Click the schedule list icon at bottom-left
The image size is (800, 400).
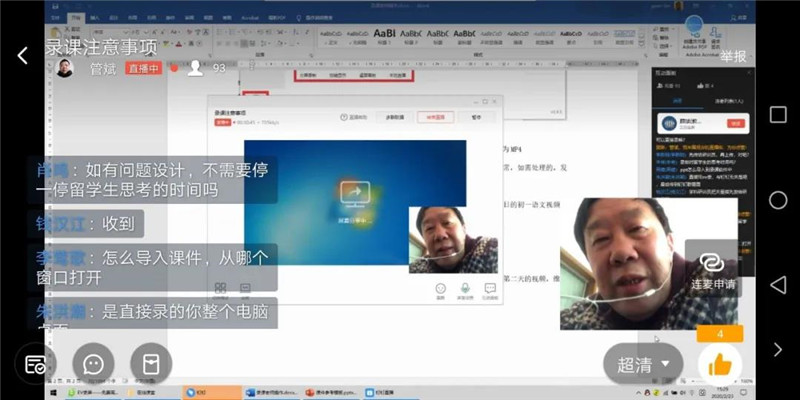tap(36, 364)
